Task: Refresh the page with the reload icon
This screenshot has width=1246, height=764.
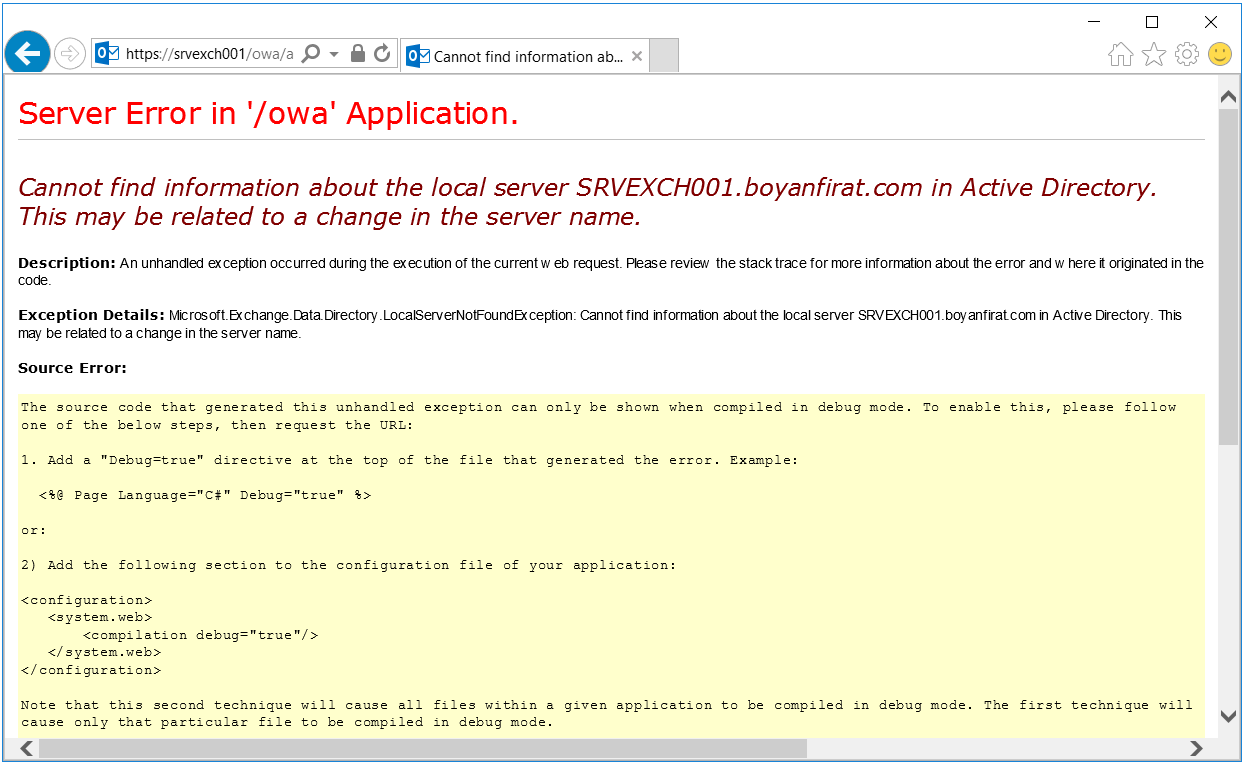Action: tap(382, 54)
